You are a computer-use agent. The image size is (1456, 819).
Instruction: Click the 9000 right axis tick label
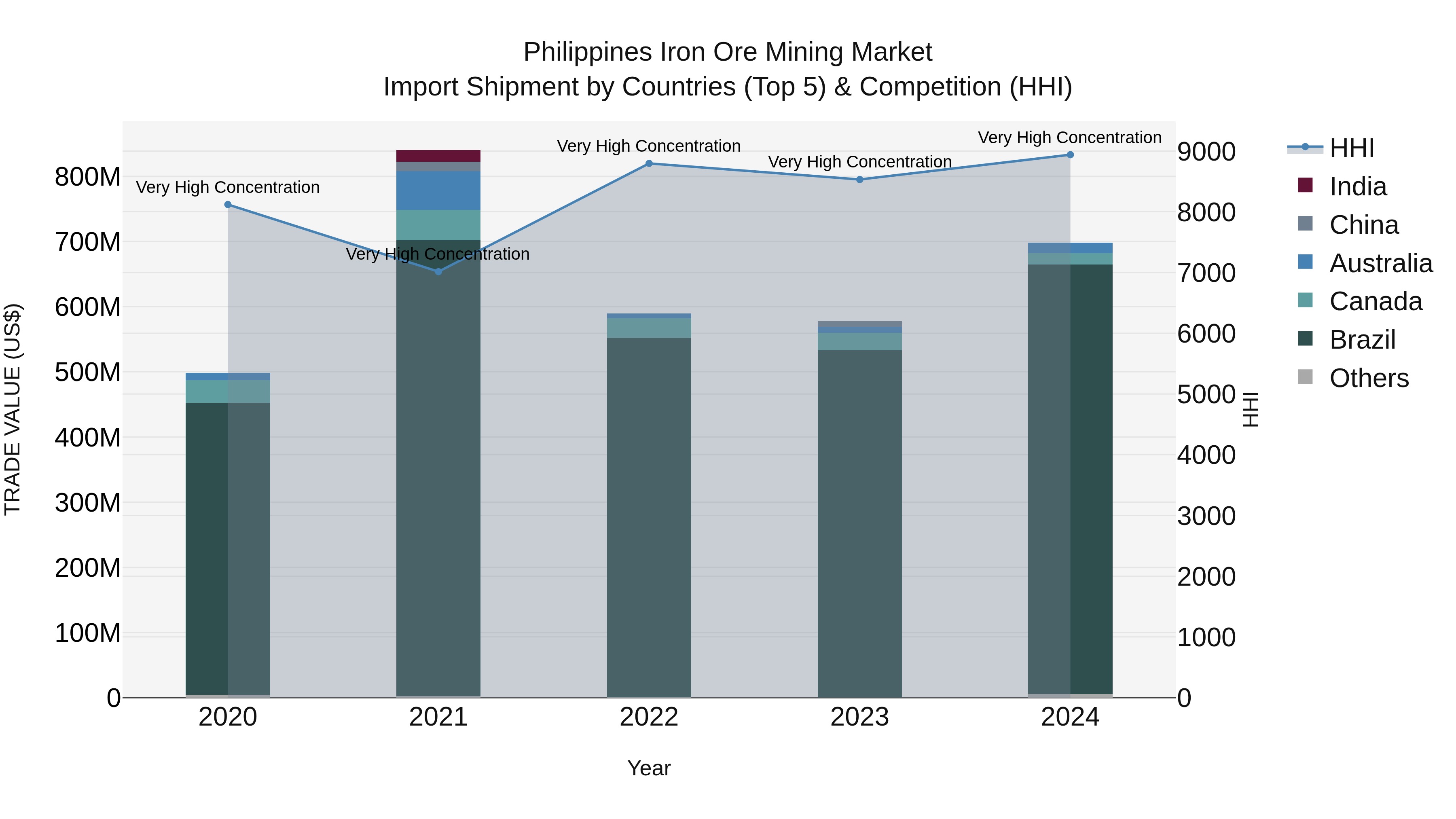point(1207,152)
